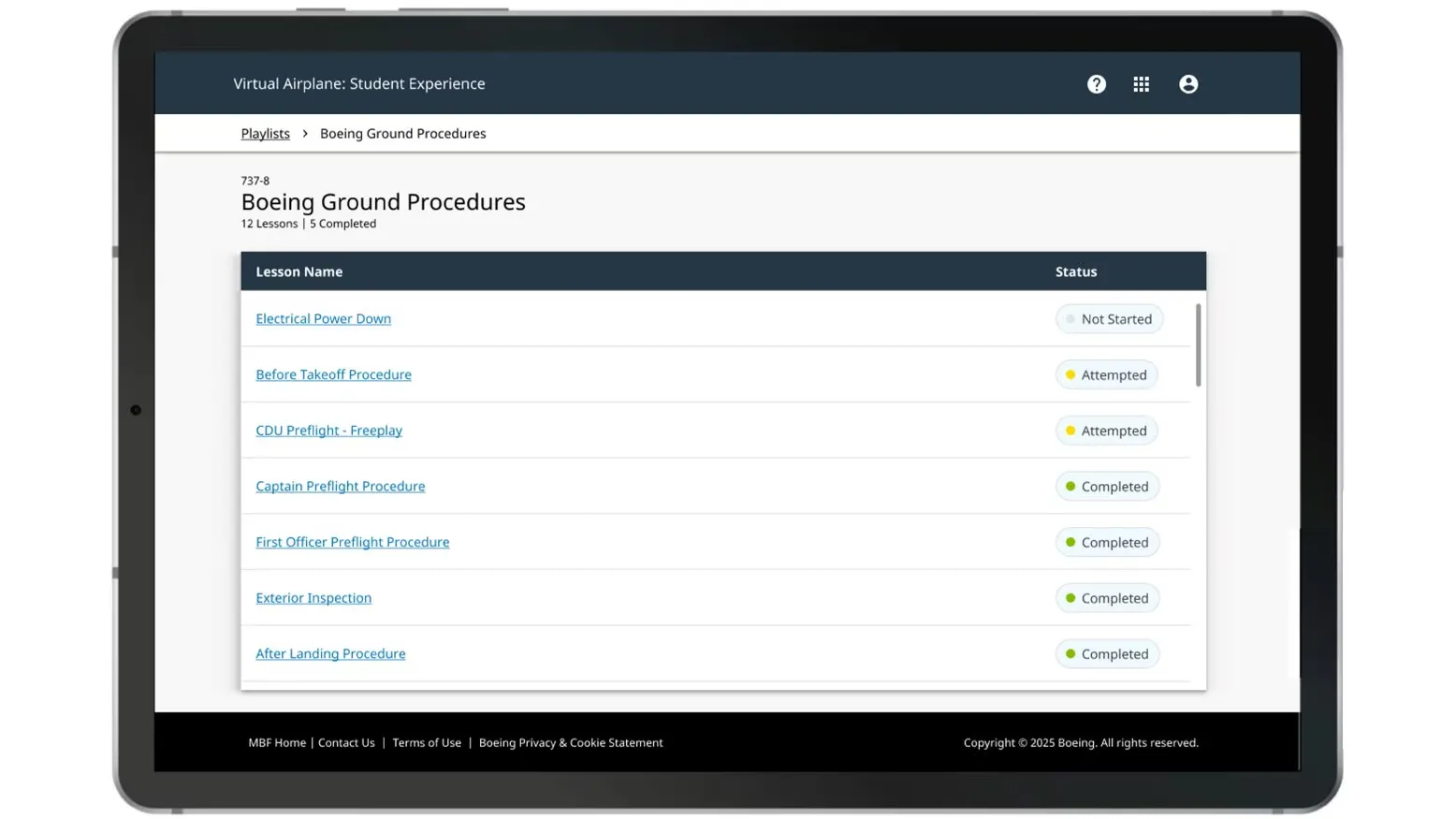Select First Officer Preflight Procedure lesson

tap(352, 542)
